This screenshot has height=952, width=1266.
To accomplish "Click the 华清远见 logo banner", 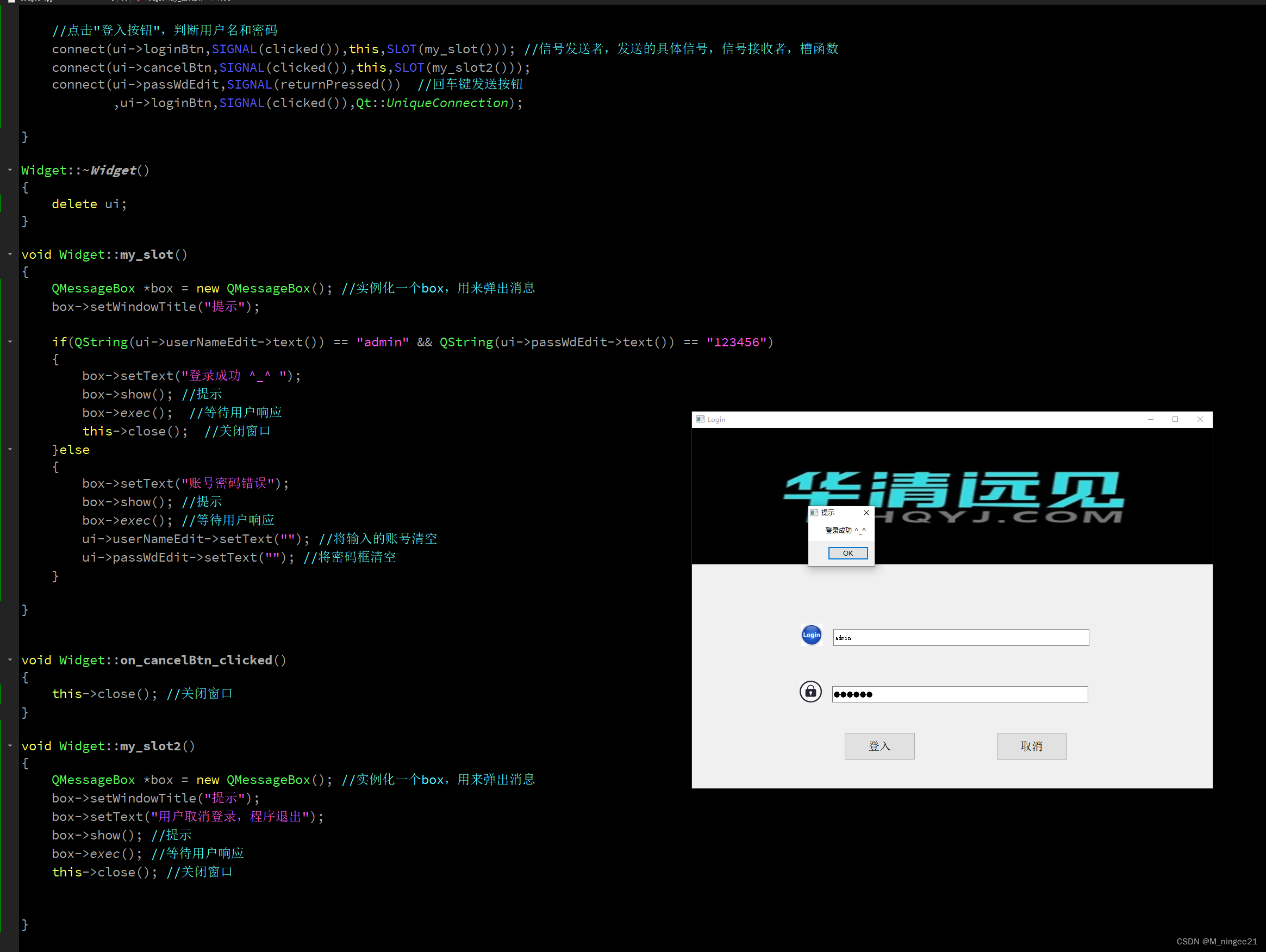I will click(x=952, y=496).
